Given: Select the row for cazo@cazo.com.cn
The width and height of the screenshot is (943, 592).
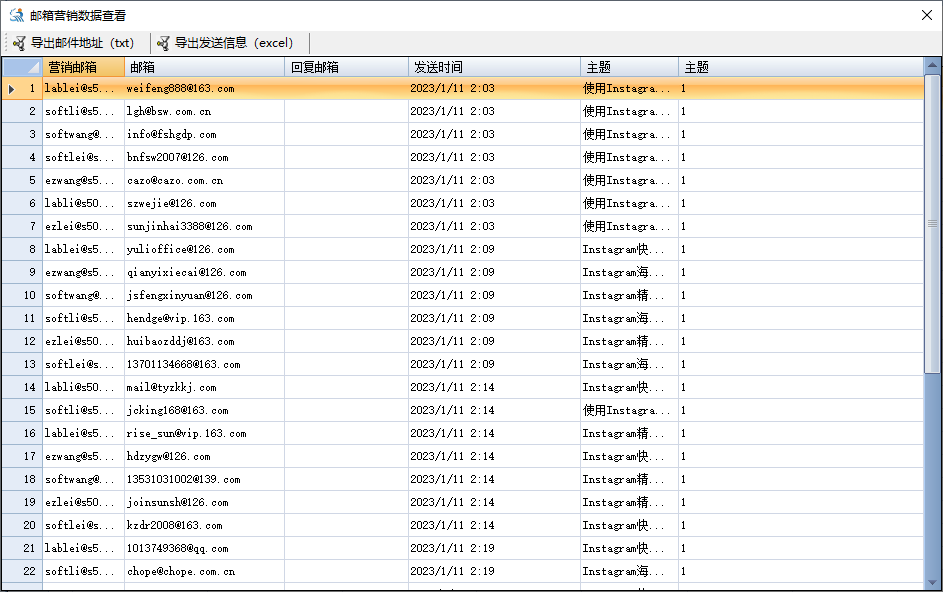Looking at the screenshot, I should tap(200, 180).
